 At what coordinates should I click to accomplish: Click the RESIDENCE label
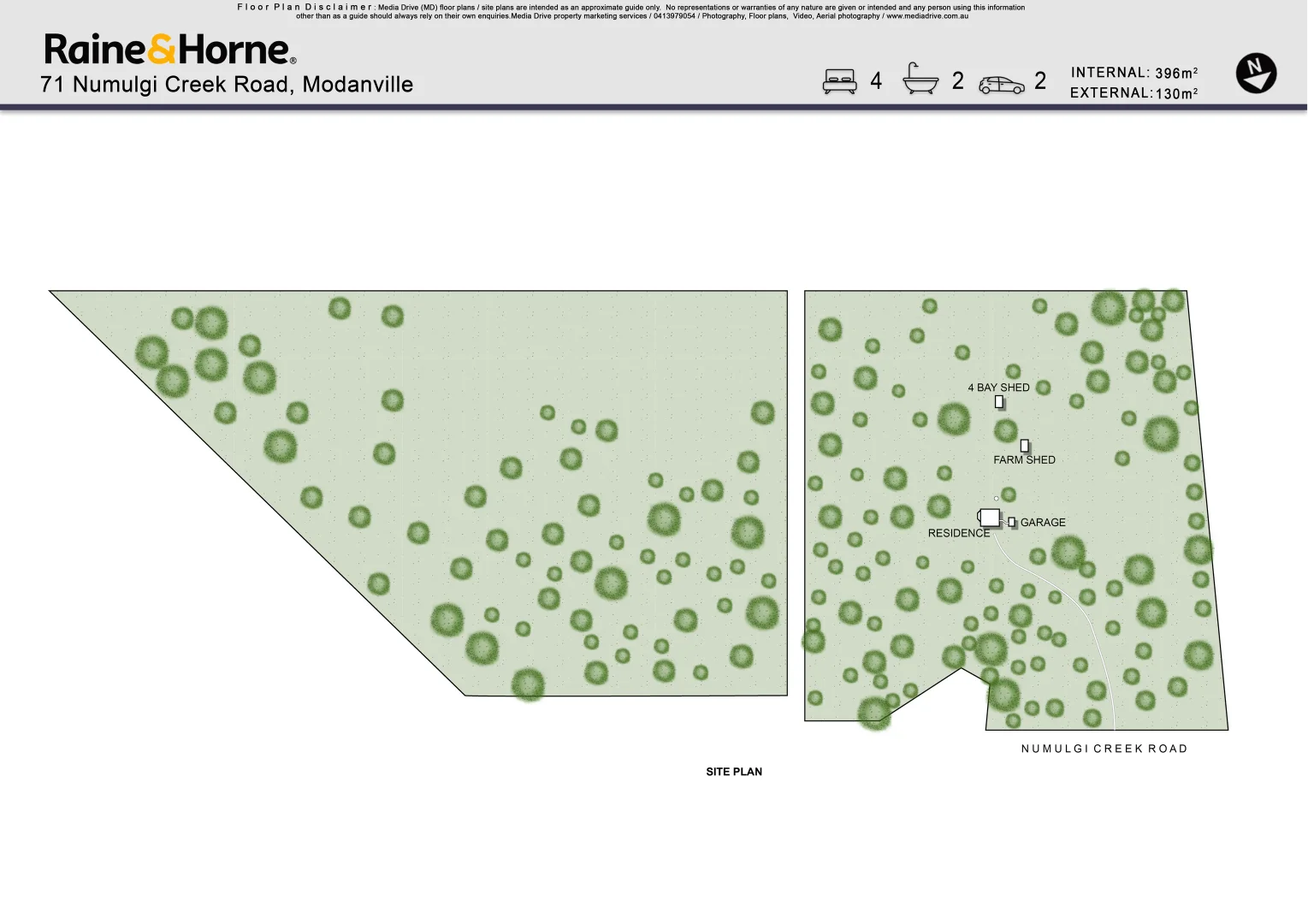(x=958, y=533)
